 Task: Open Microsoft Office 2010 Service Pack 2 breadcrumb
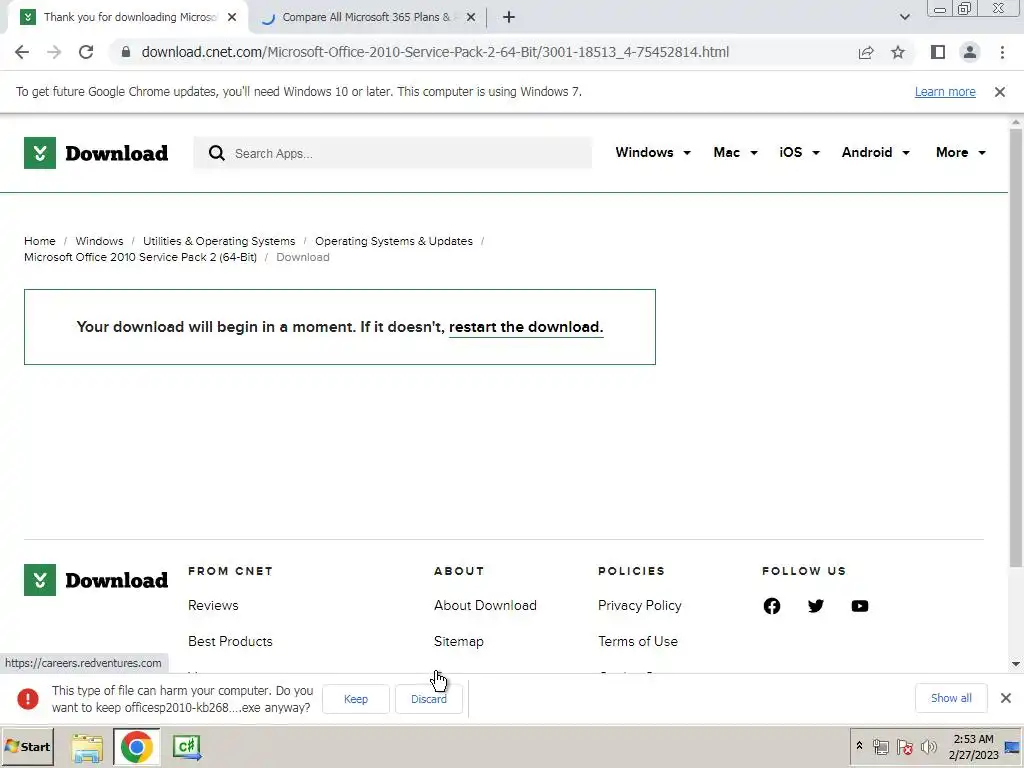click(x=140, y=257)
